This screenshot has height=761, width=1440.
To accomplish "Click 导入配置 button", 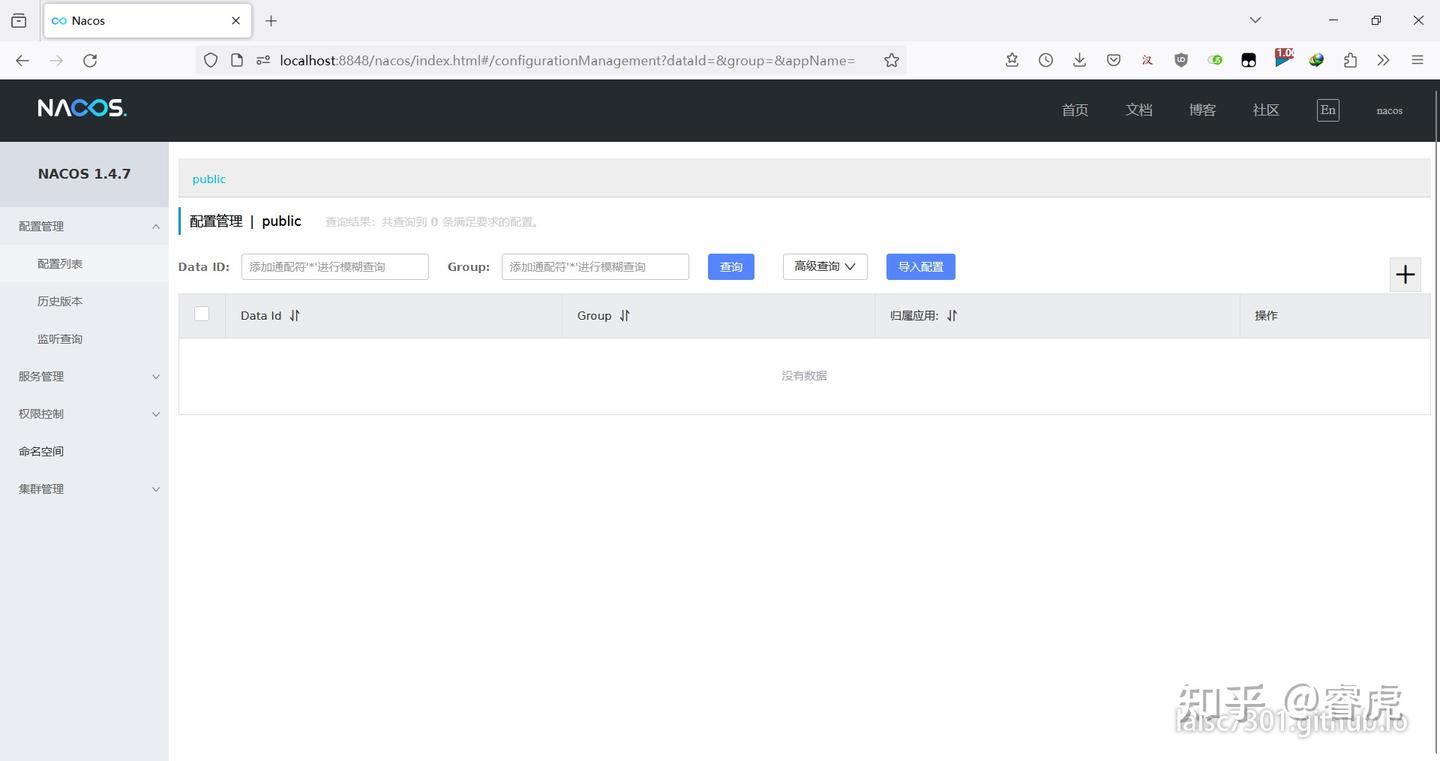I will coord(921,266).
